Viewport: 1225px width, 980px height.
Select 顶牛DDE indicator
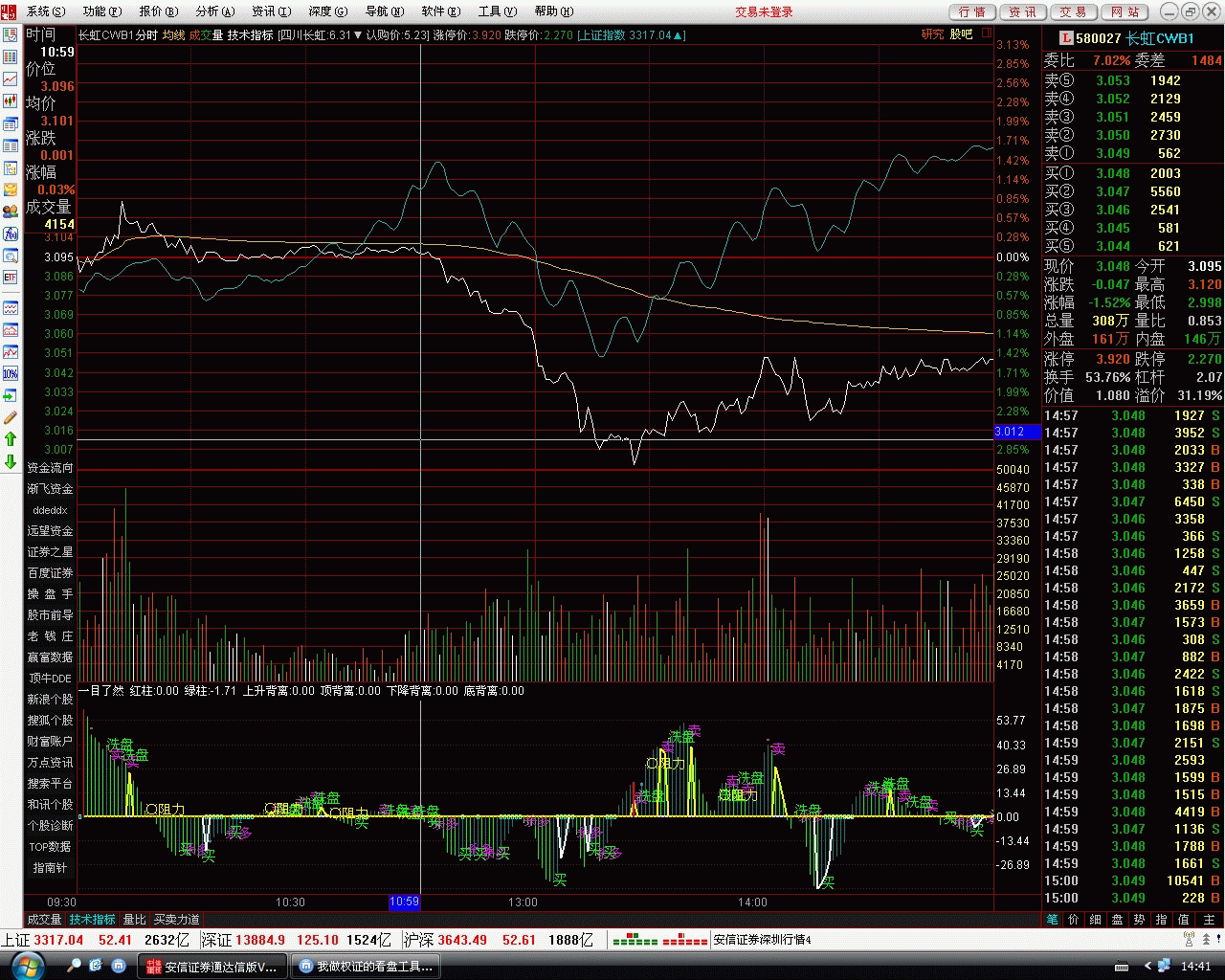tap(50, 679)
